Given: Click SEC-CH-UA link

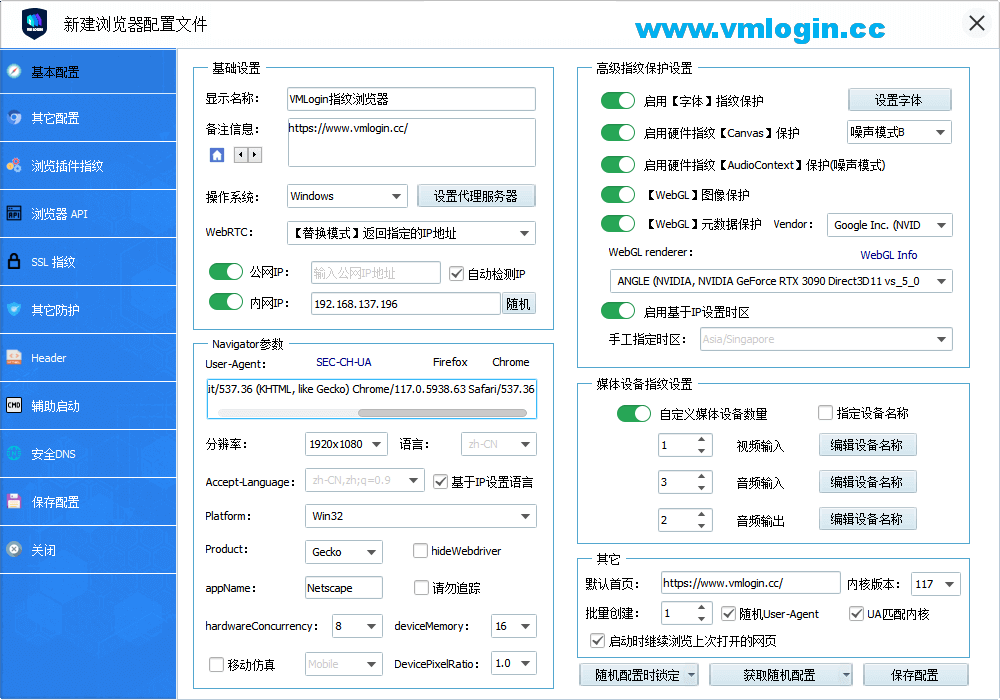Looking at the screenshot, I should (343, 362).
